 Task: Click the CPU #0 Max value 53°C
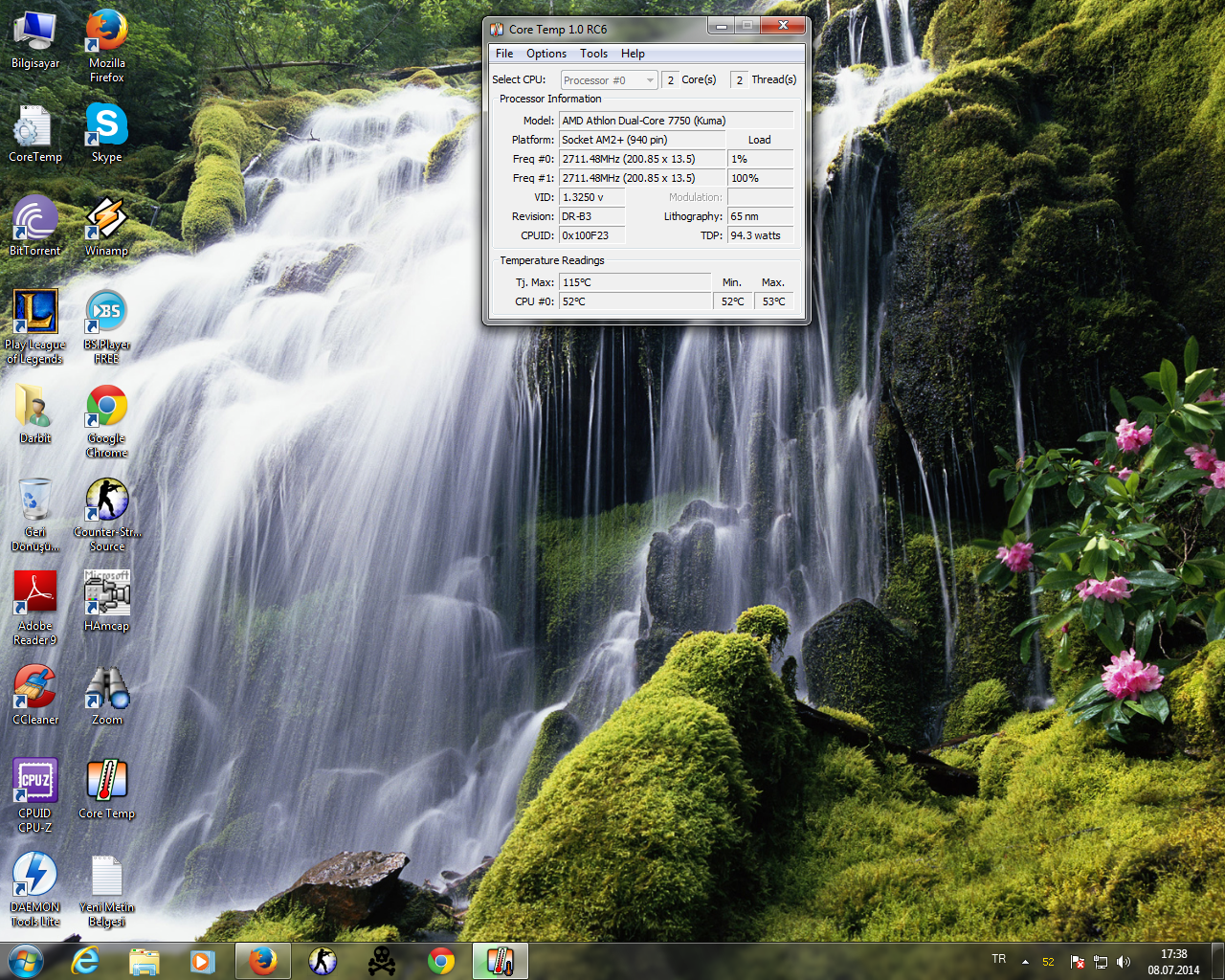pyautogui.click(x=774, y=301)
